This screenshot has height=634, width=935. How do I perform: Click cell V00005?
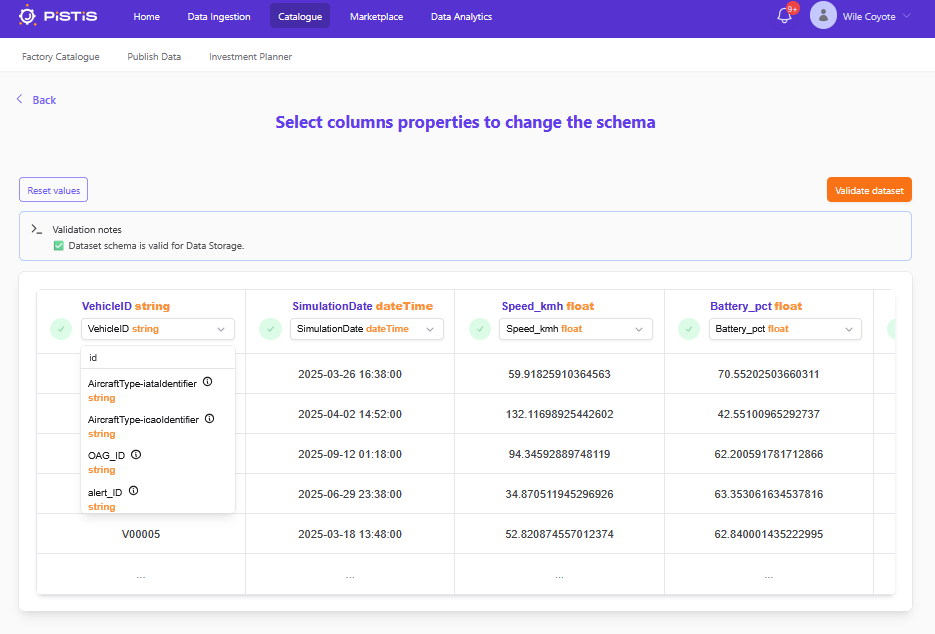click(141, 534)
